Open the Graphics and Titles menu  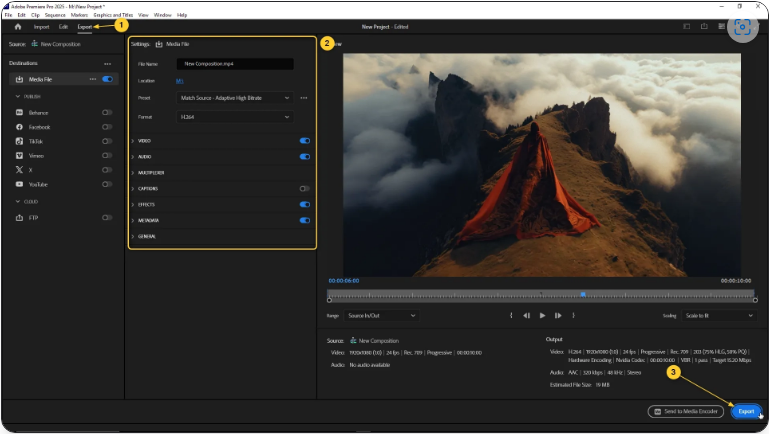113,15
